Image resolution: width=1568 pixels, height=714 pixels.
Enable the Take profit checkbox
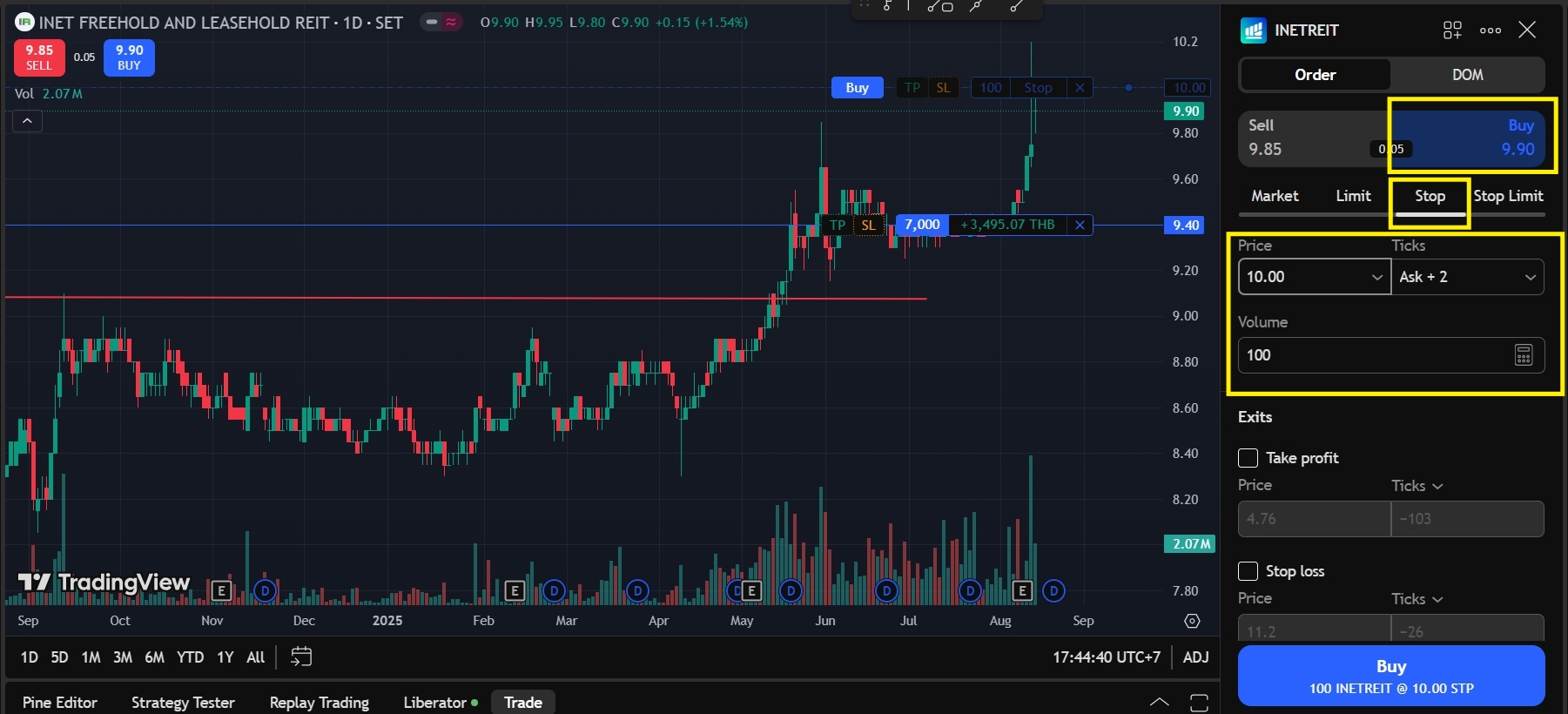tap(1248, 458)
